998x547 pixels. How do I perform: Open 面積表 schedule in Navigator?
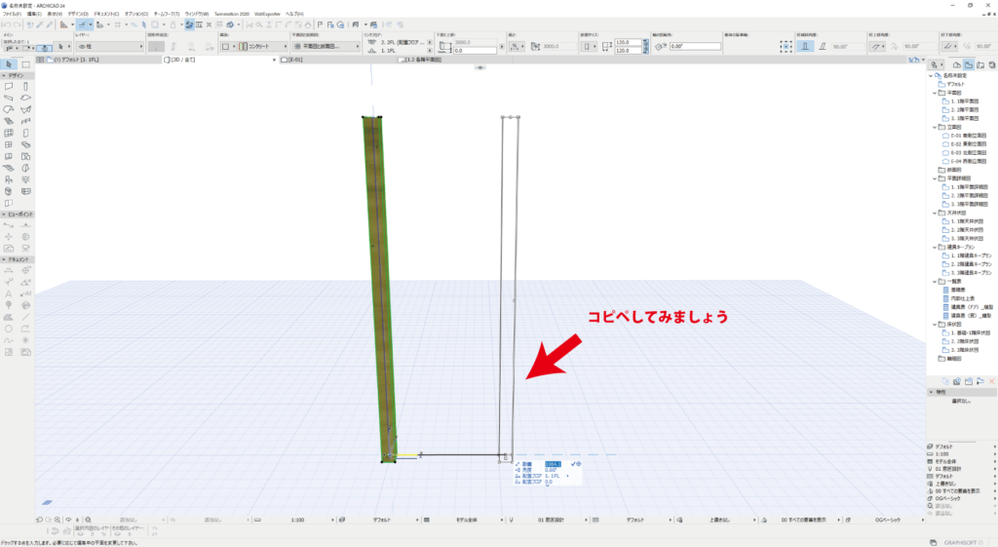(x=958, y=290)
